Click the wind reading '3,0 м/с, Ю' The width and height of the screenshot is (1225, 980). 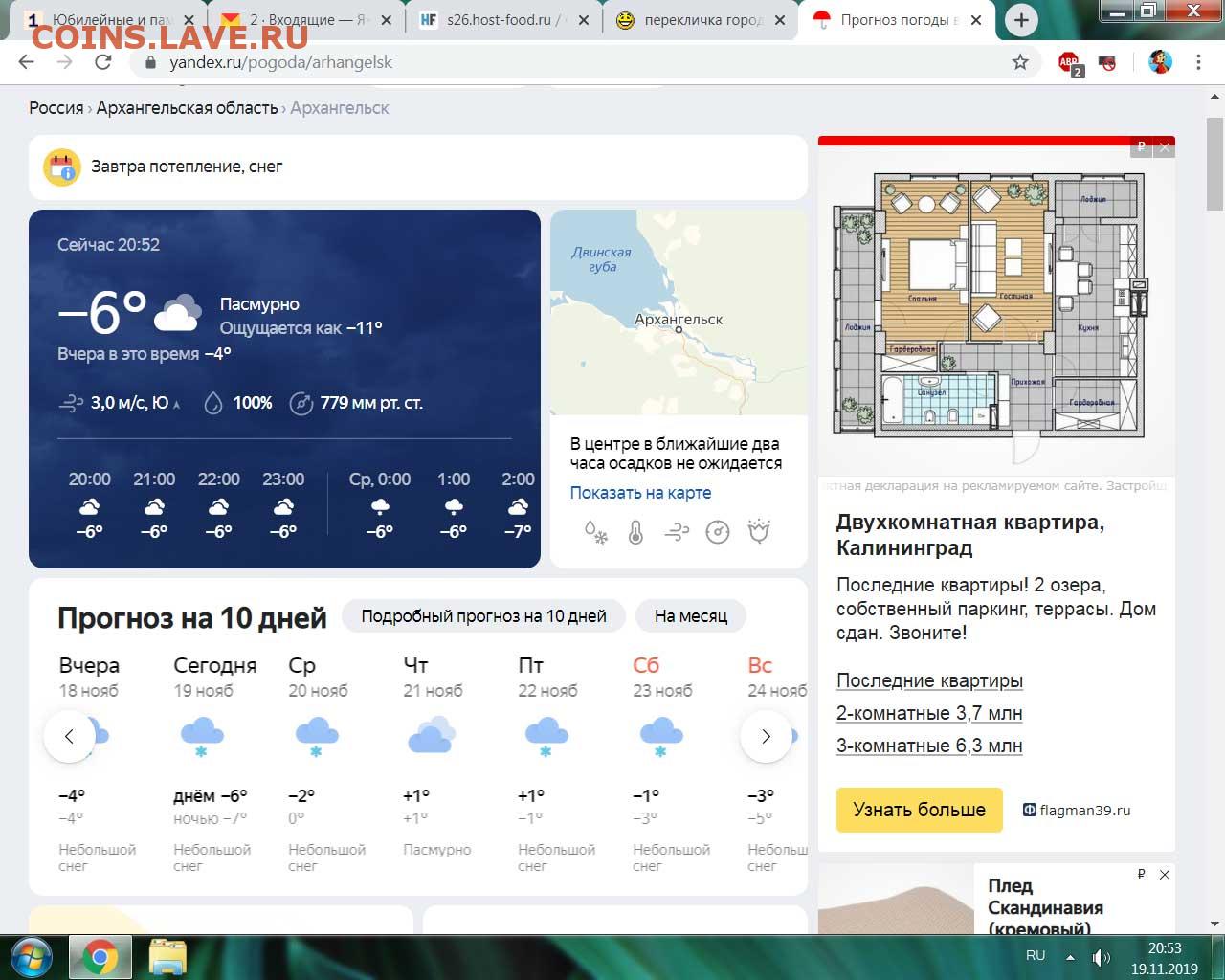[120, 403]
